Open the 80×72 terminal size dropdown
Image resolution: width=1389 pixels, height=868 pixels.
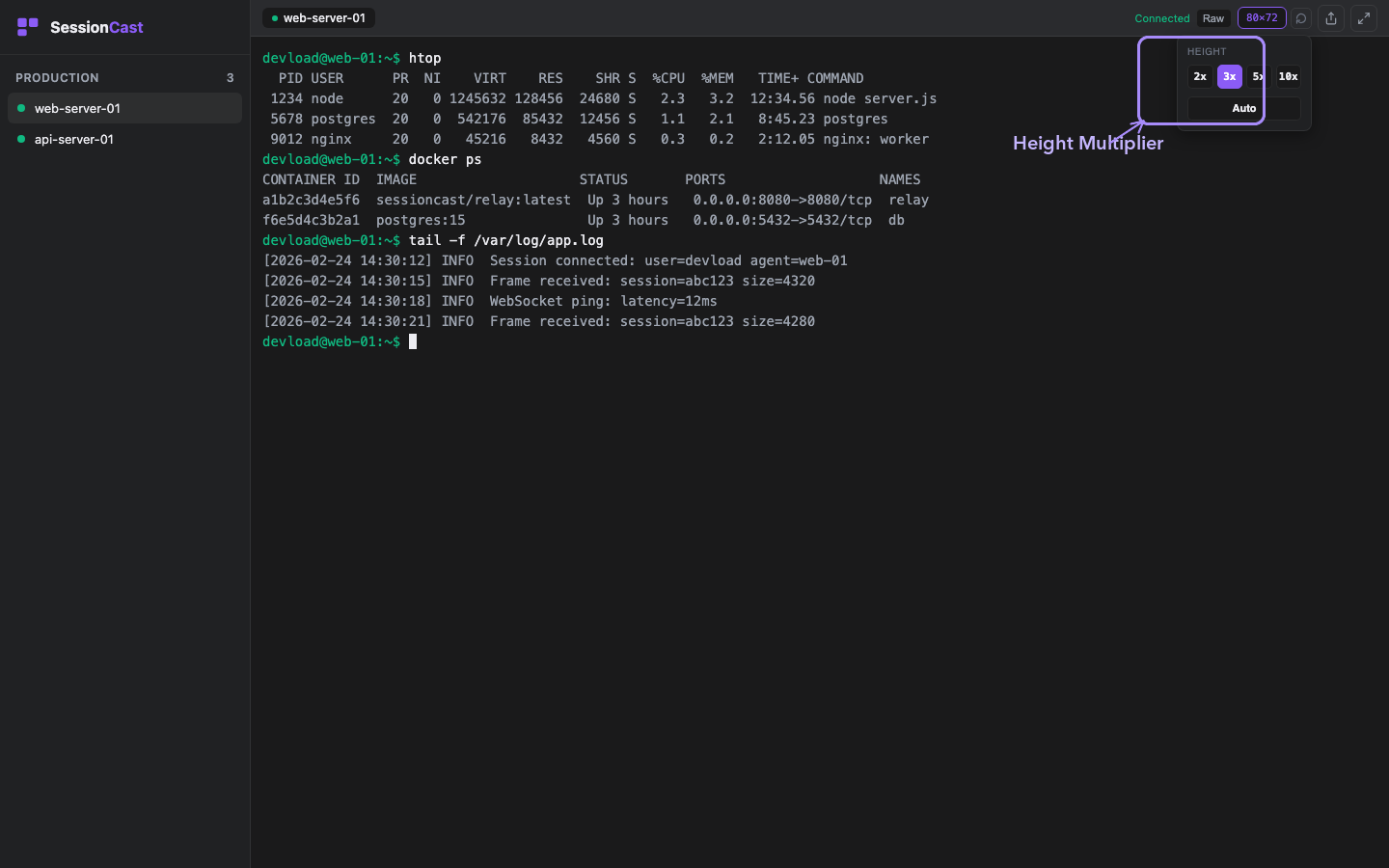(1262, 18)
